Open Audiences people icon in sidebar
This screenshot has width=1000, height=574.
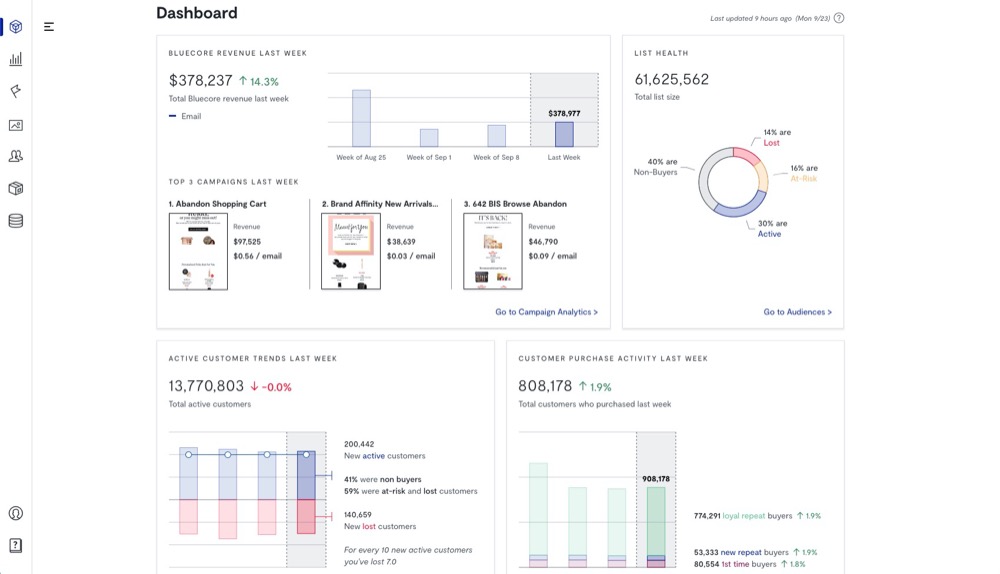(x=15, y=156)
